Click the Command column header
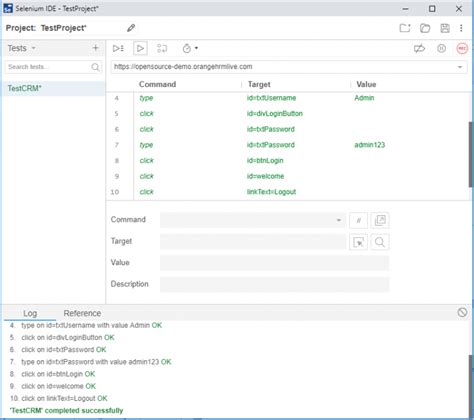The image size is (474, 420). pyautogui.click(x=157, y=84)
